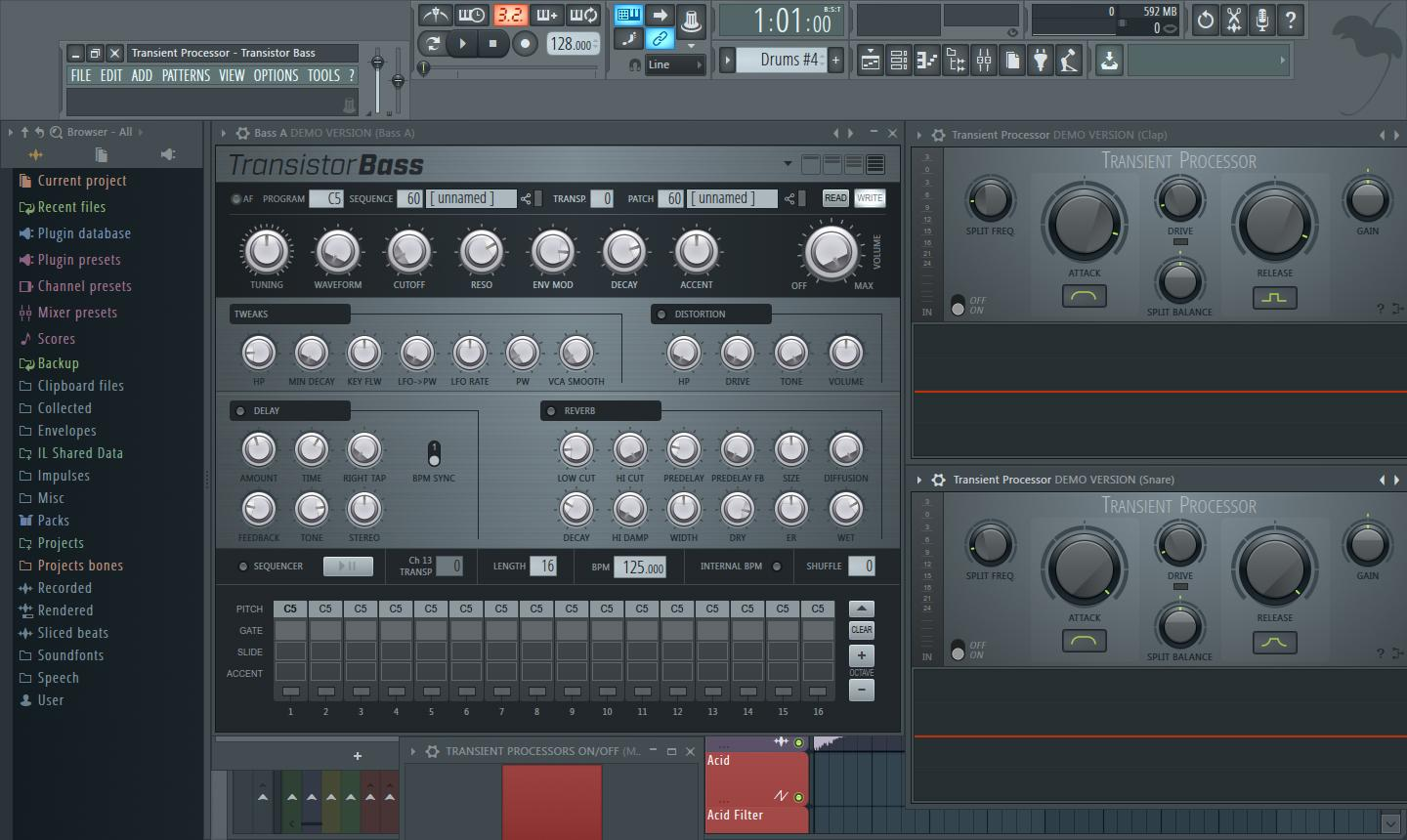
Task: Enable the Sequencer radio button
Action: (243, 567)
